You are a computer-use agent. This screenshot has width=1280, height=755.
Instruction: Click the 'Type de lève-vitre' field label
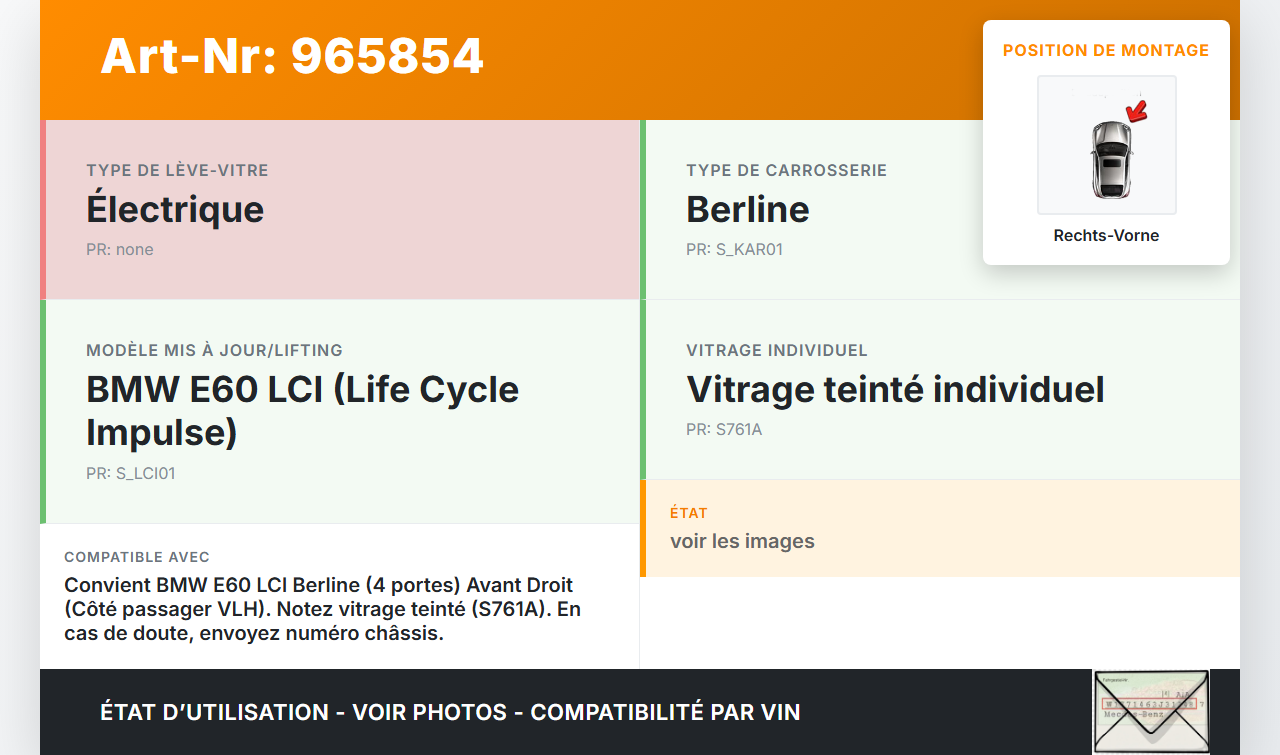tap(177, 170)
